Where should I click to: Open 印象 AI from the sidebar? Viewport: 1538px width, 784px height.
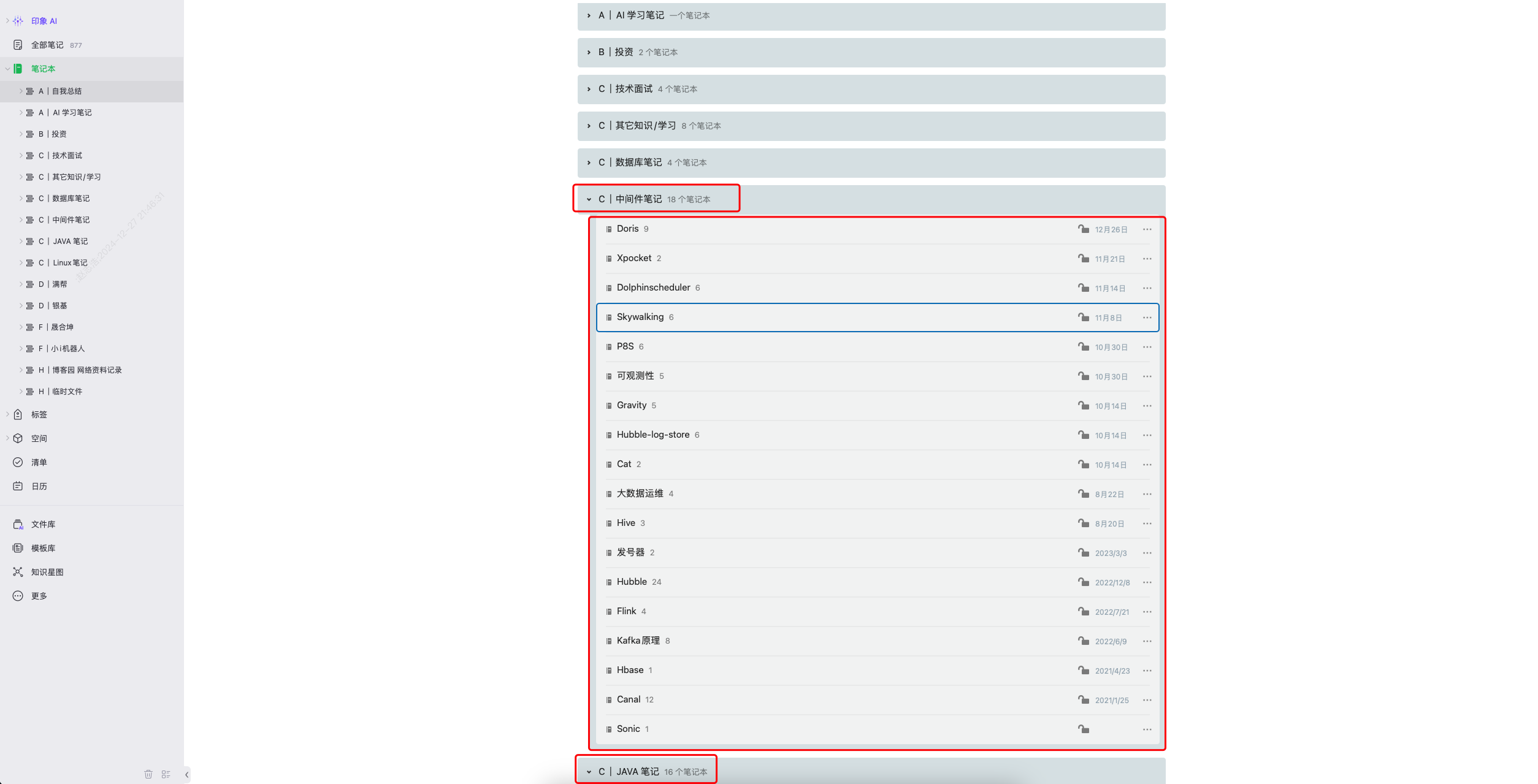[x=44, y=21]
